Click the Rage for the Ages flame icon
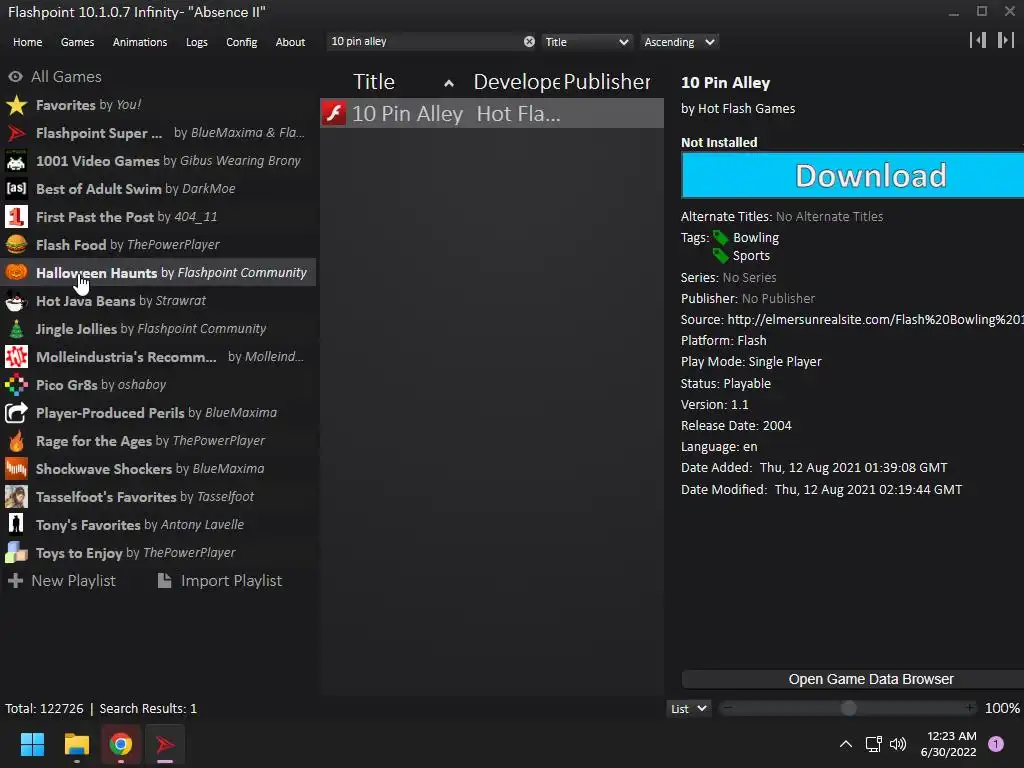The image size is (1024, 768). pyautogui.click(x=16, y=441)
